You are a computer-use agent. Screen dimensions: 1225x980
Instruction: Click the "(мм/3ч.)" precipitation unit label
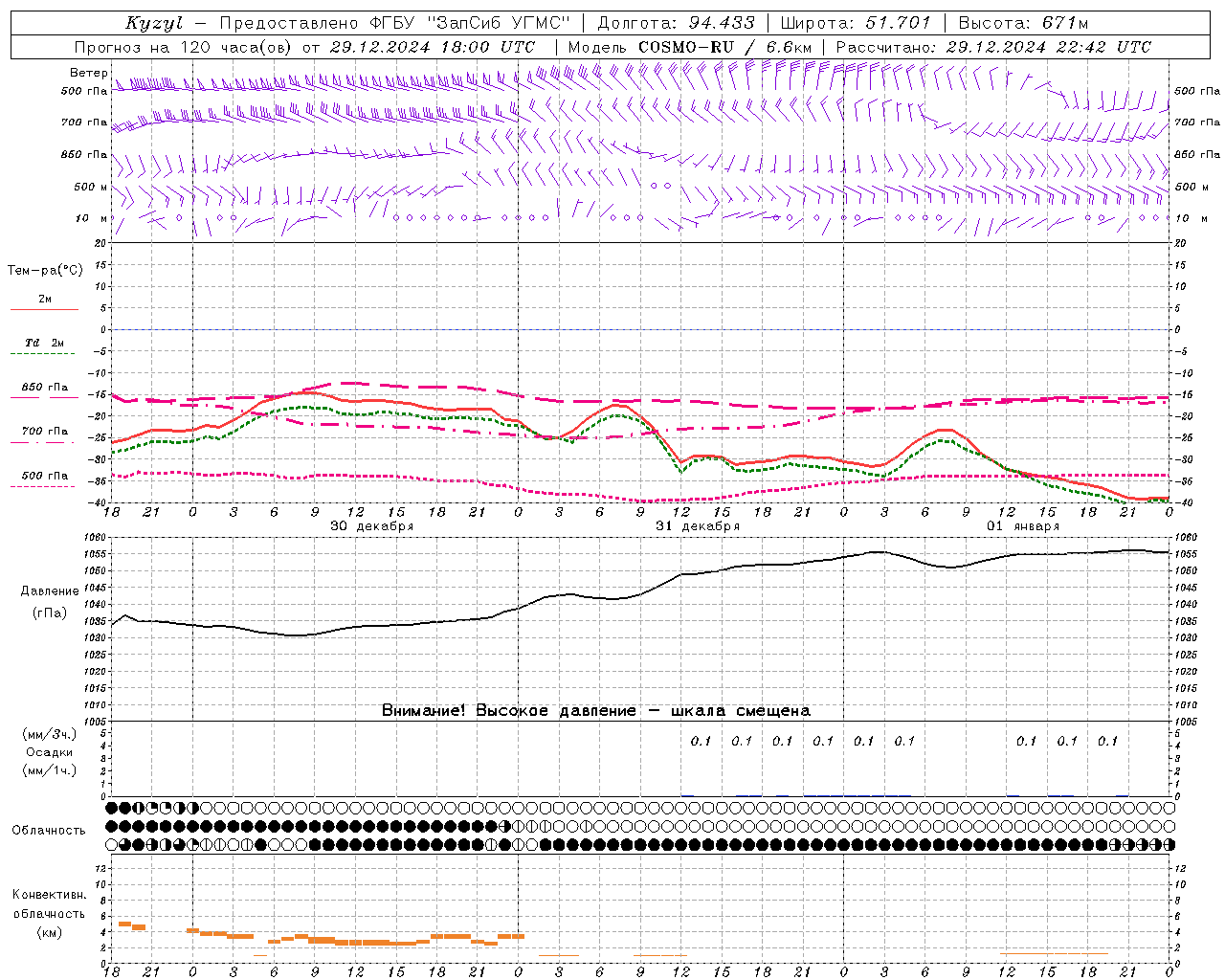50,734
